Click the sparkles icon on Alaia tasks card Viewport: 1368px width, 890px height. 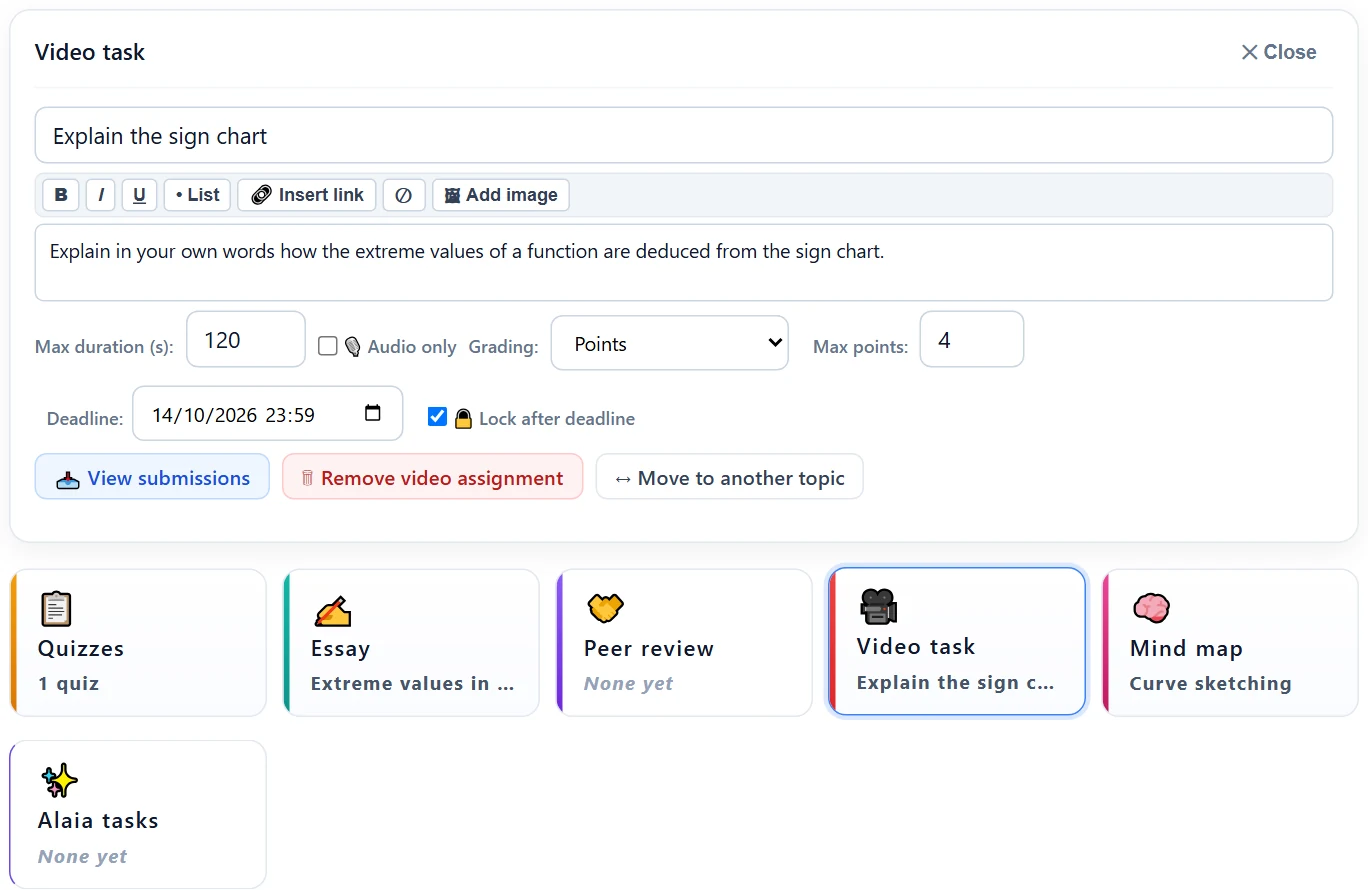point(59,781)
